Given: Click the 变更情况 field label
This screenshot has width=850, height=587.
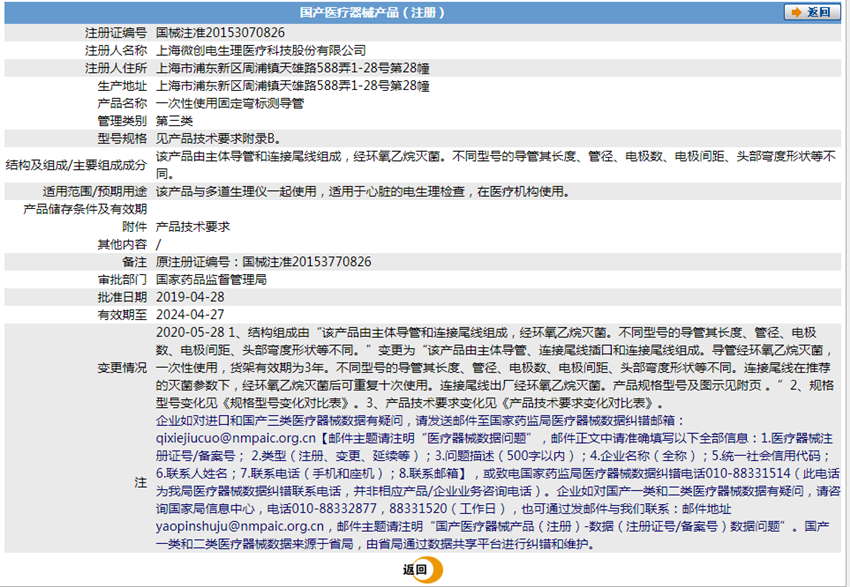Looking at the screenshot, I should pos(122,367).
